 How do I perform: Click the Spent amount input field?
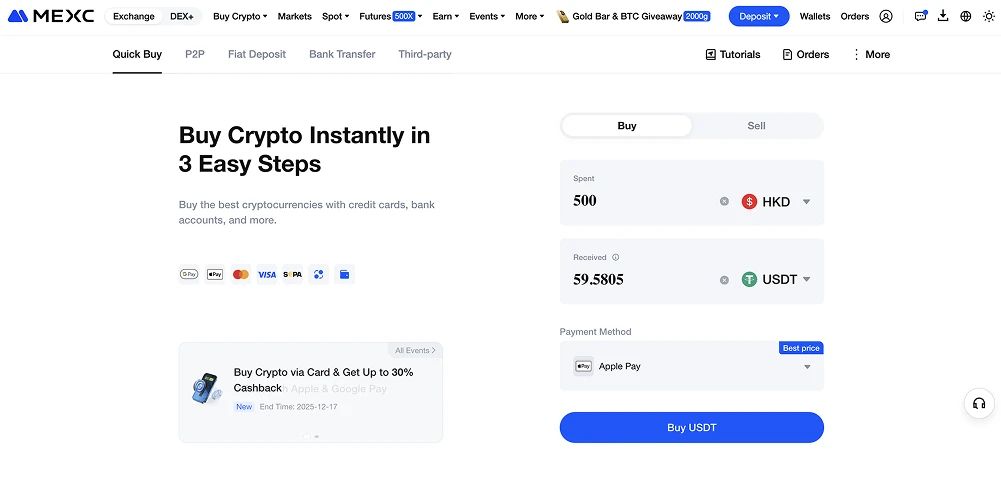pyautogui.click(x=640, y=201)
